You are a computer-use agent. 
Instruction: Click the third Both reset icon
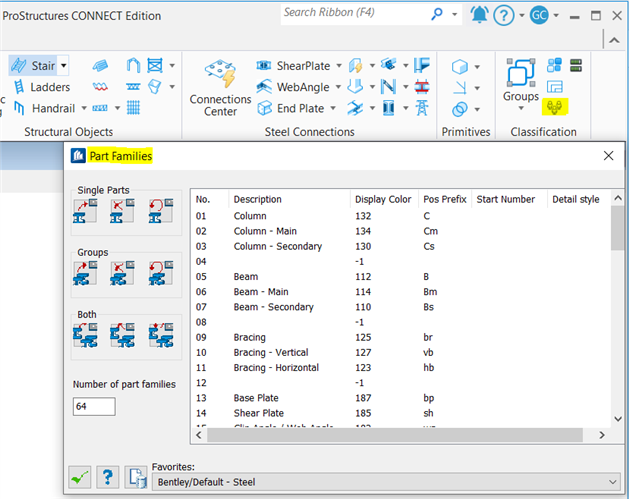[x=161, y=335]
